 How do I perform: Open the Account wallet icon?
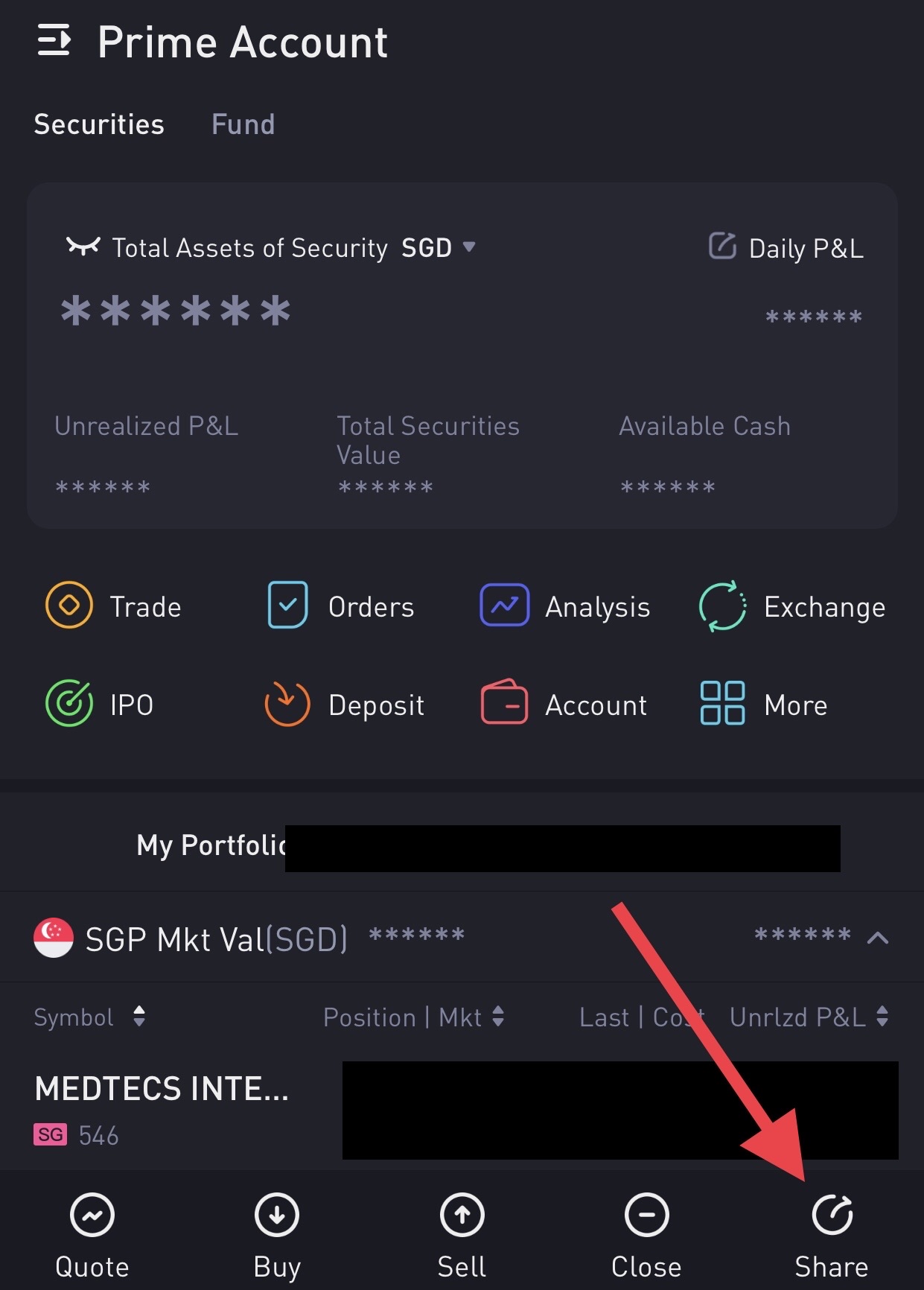504,704
